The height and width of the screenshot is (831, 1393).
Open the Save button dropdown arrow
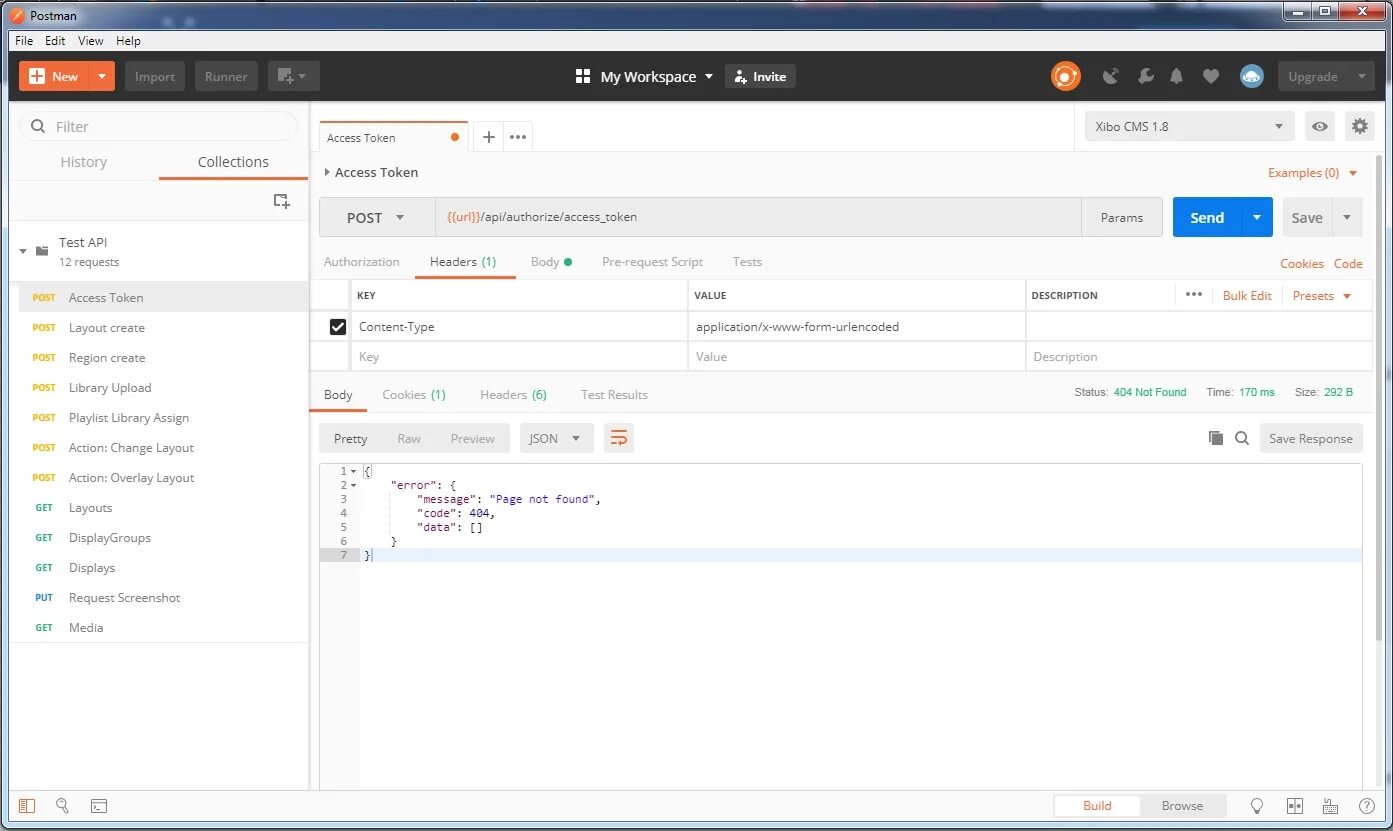(x=1347, y=217)
